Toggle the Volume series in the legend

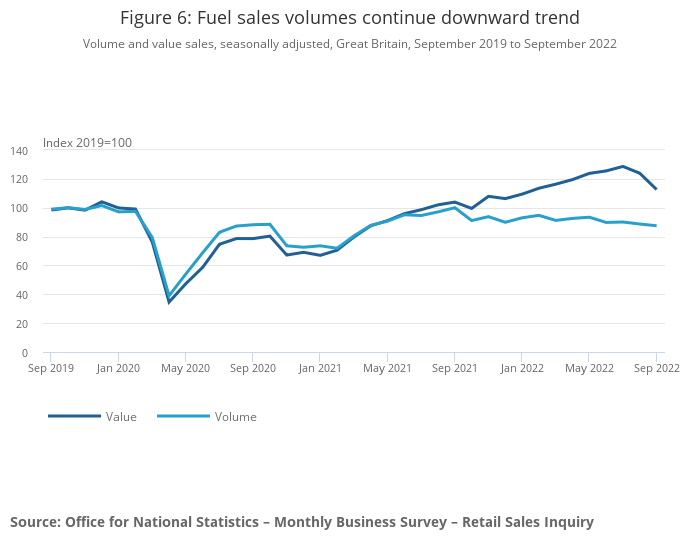(x=235, y=417)
